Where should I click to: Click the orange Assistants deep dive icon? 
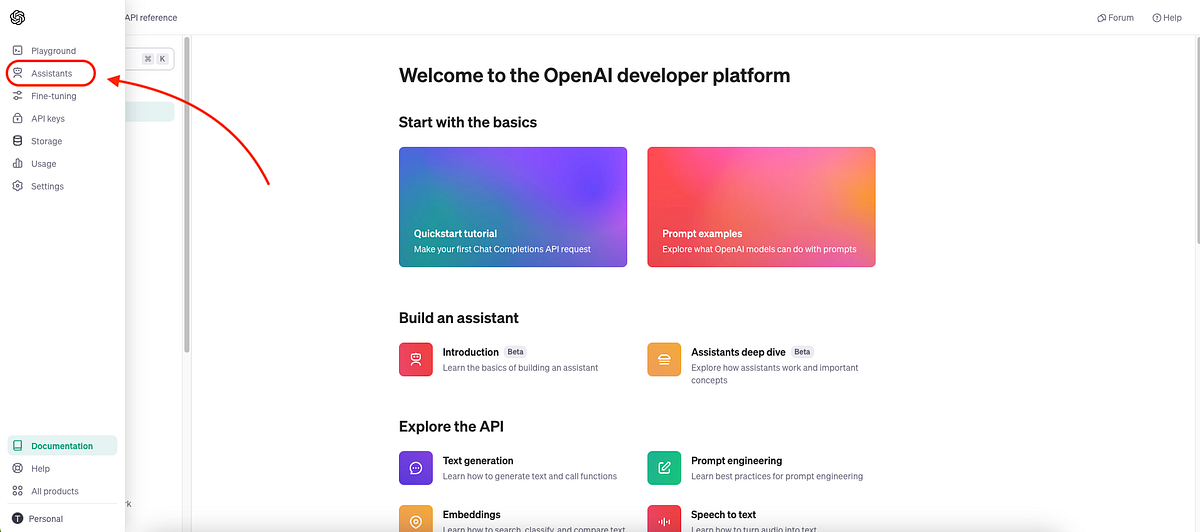(664, 359)
